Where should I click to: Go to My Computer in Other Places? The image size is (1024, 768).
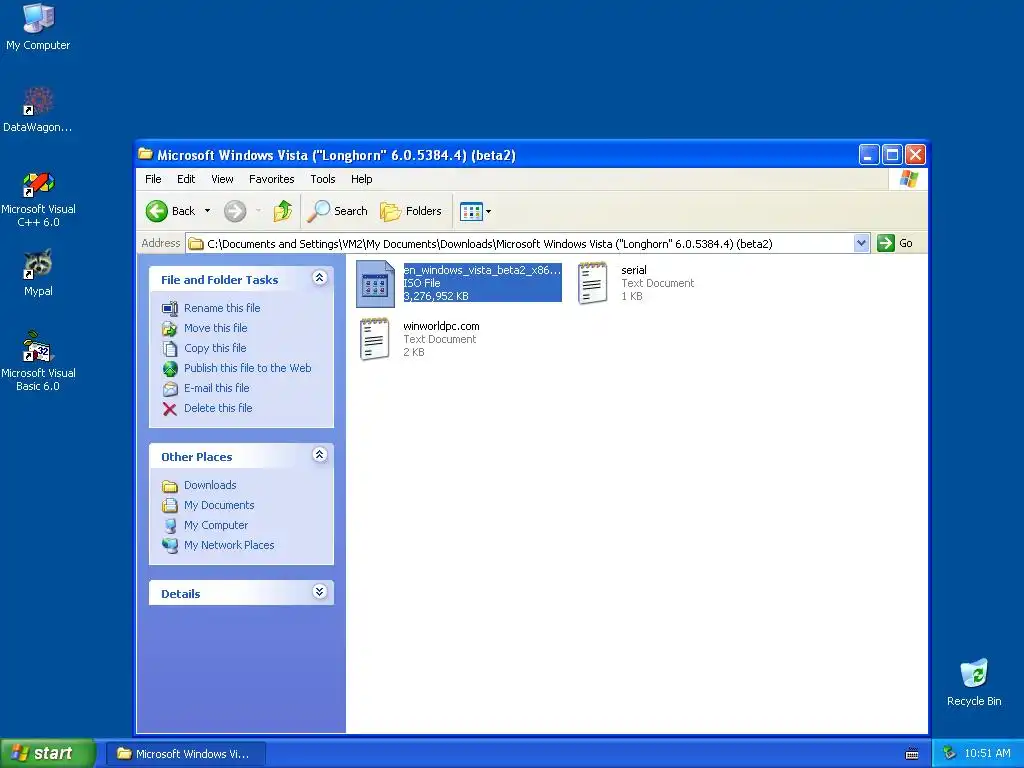tap(216, 525)
